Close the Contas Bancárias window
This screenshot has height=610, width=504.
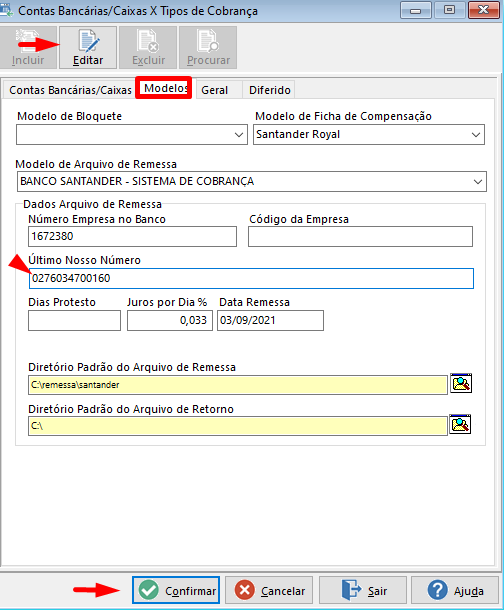coord(484,11)
